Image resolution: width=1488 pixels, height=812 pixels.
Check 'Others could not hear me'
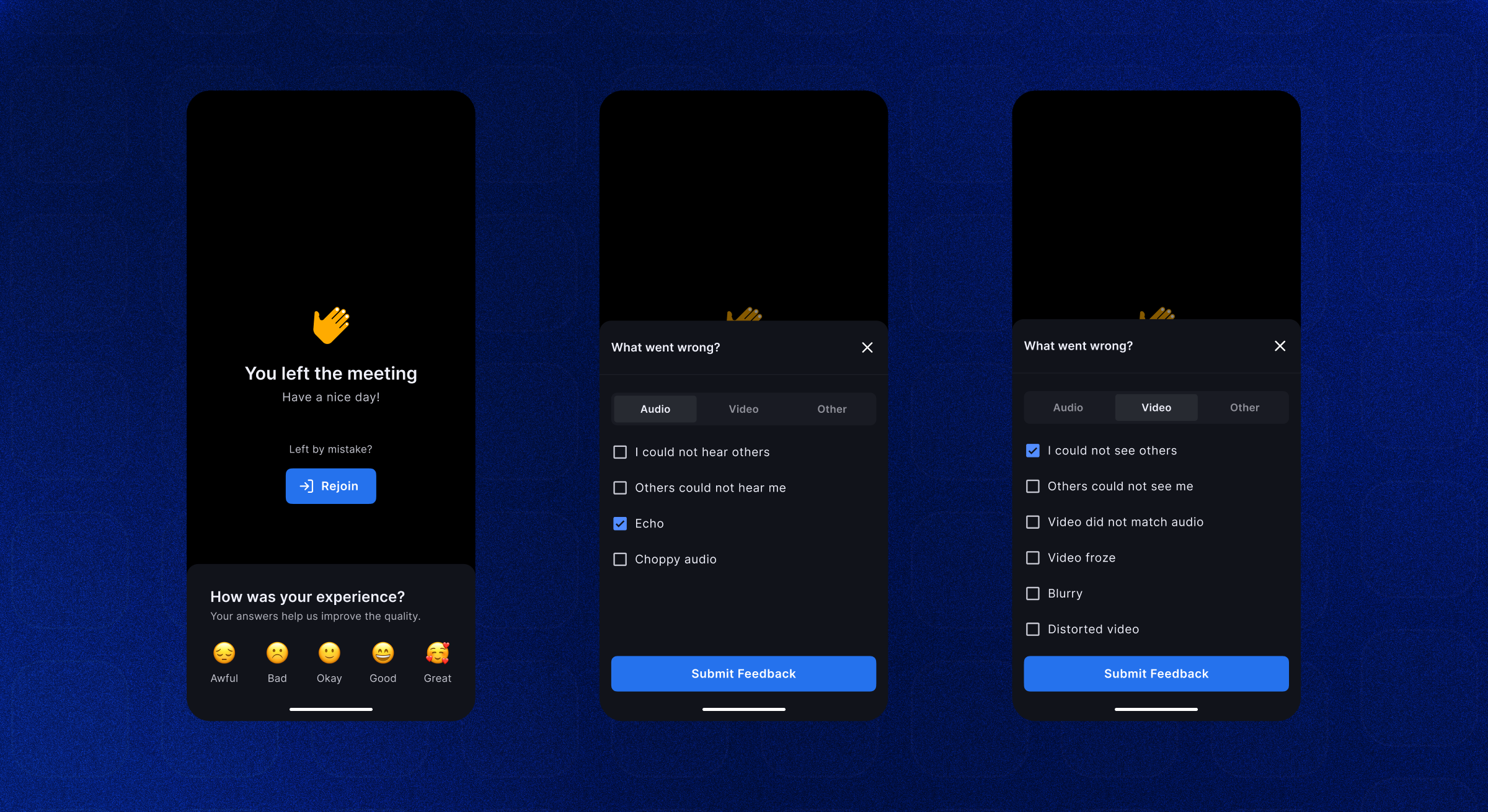pos(618,487)
